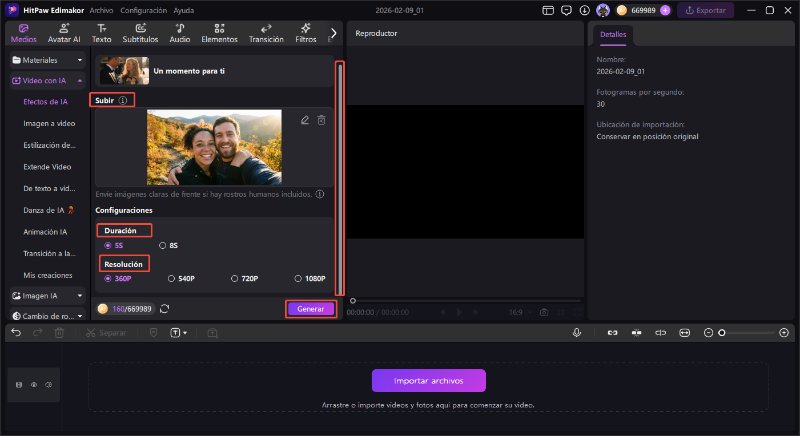This screenshot has height=436, width=800.
Task: Select 540P resolution
Action: coord(181,279)
